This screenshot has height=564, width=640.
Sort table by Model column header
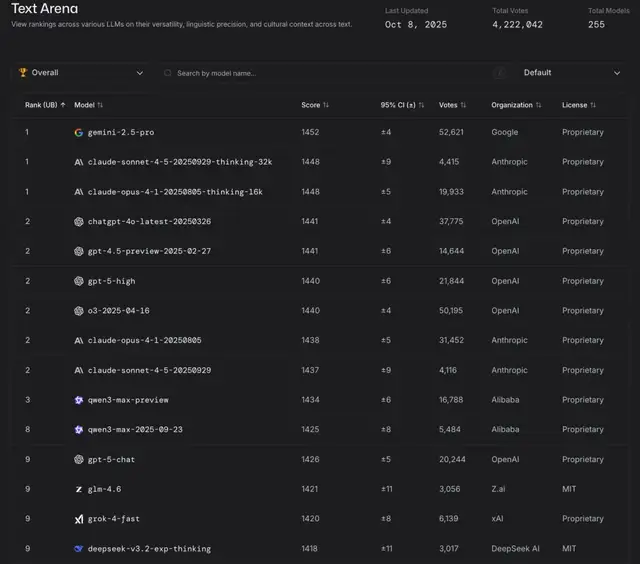click(x=88, y=105)
